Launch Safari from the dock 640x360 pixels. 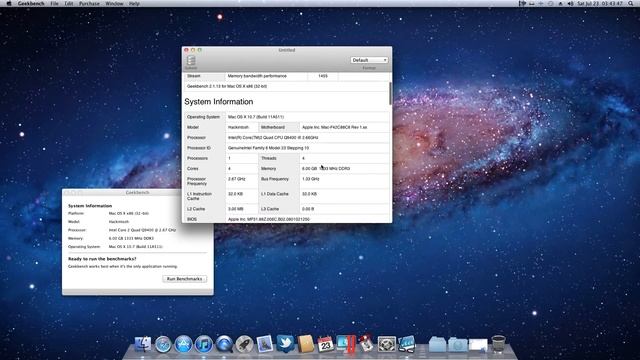click(x=163, y=344)
